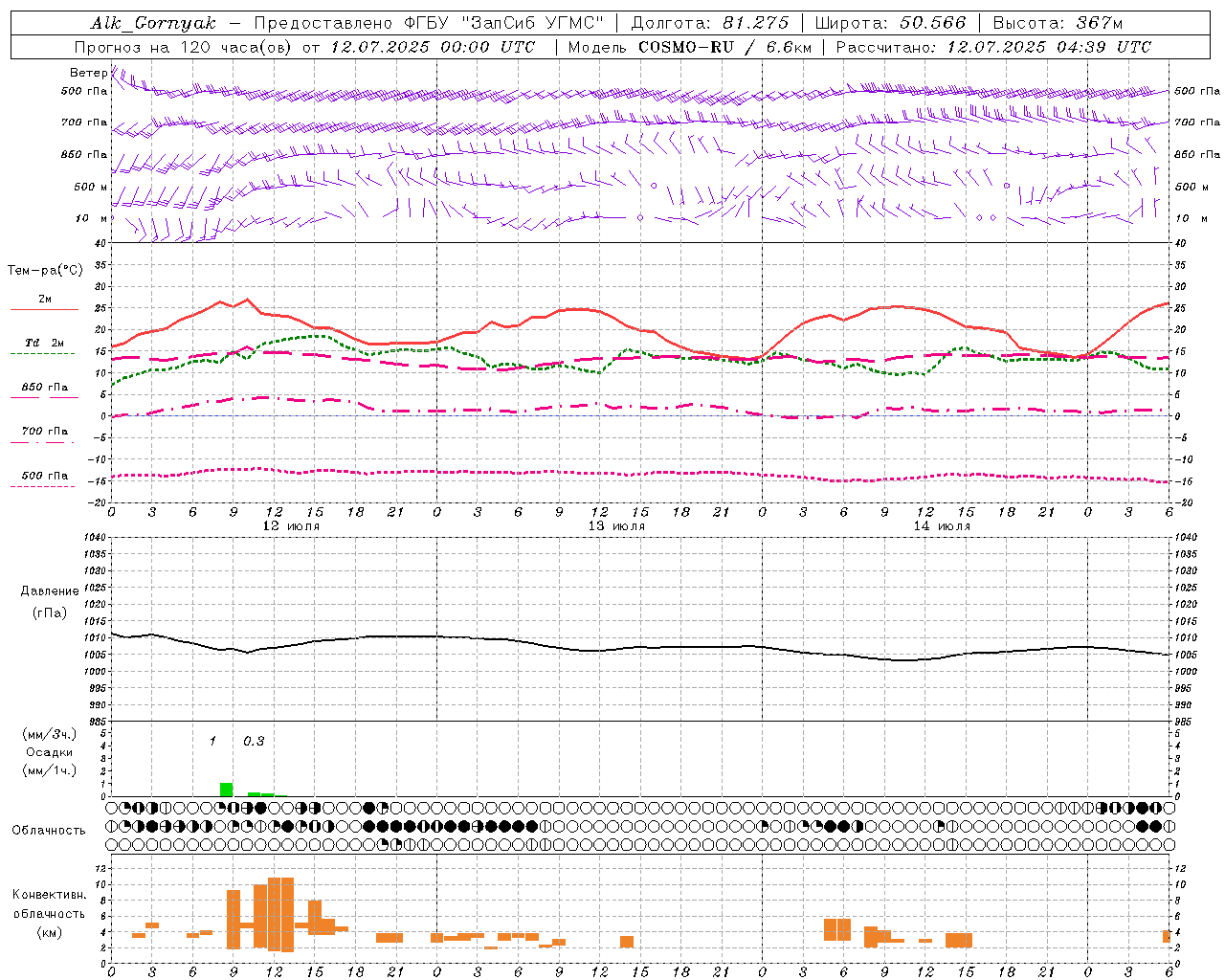Select the 'Модель COSMO-RU / 6.6км' text
1225x980 pixels.
click(x=689, y=47)
